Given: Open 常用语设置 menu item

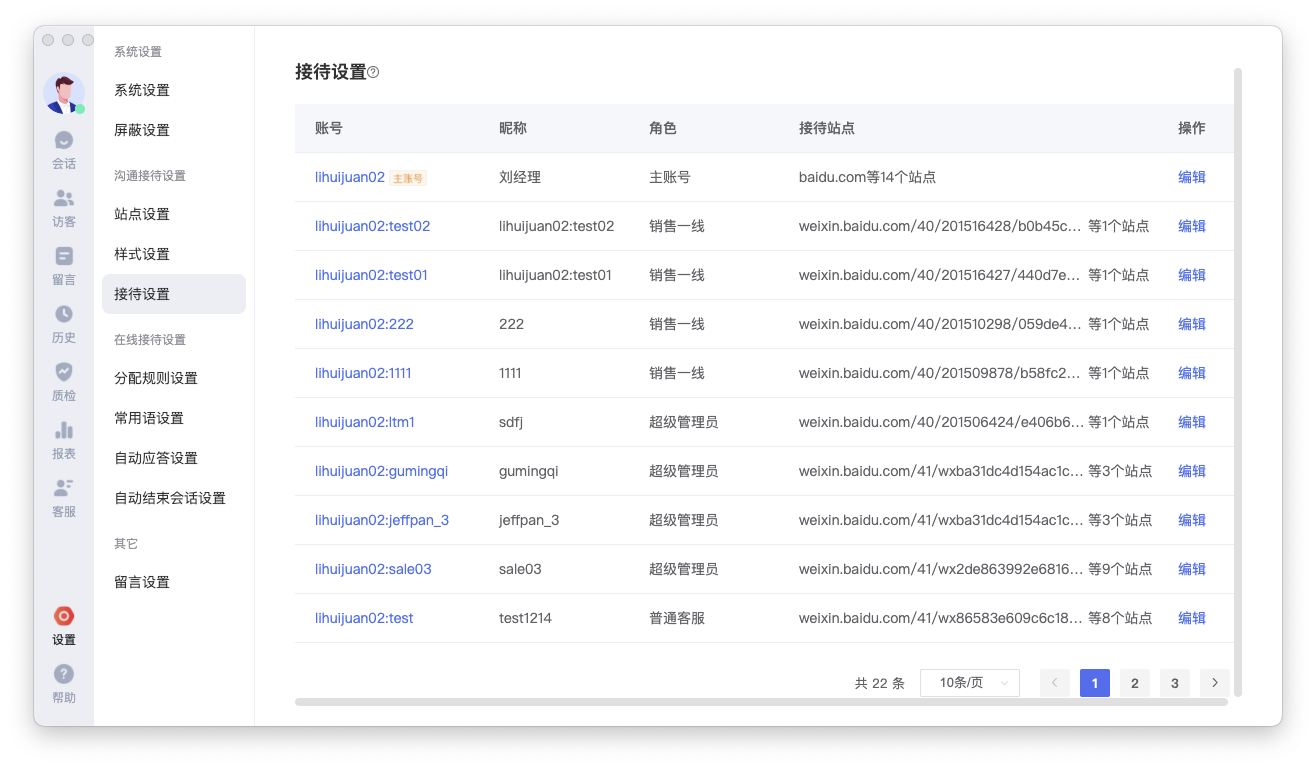Looking at the screenshot, I should click(174, 418).
